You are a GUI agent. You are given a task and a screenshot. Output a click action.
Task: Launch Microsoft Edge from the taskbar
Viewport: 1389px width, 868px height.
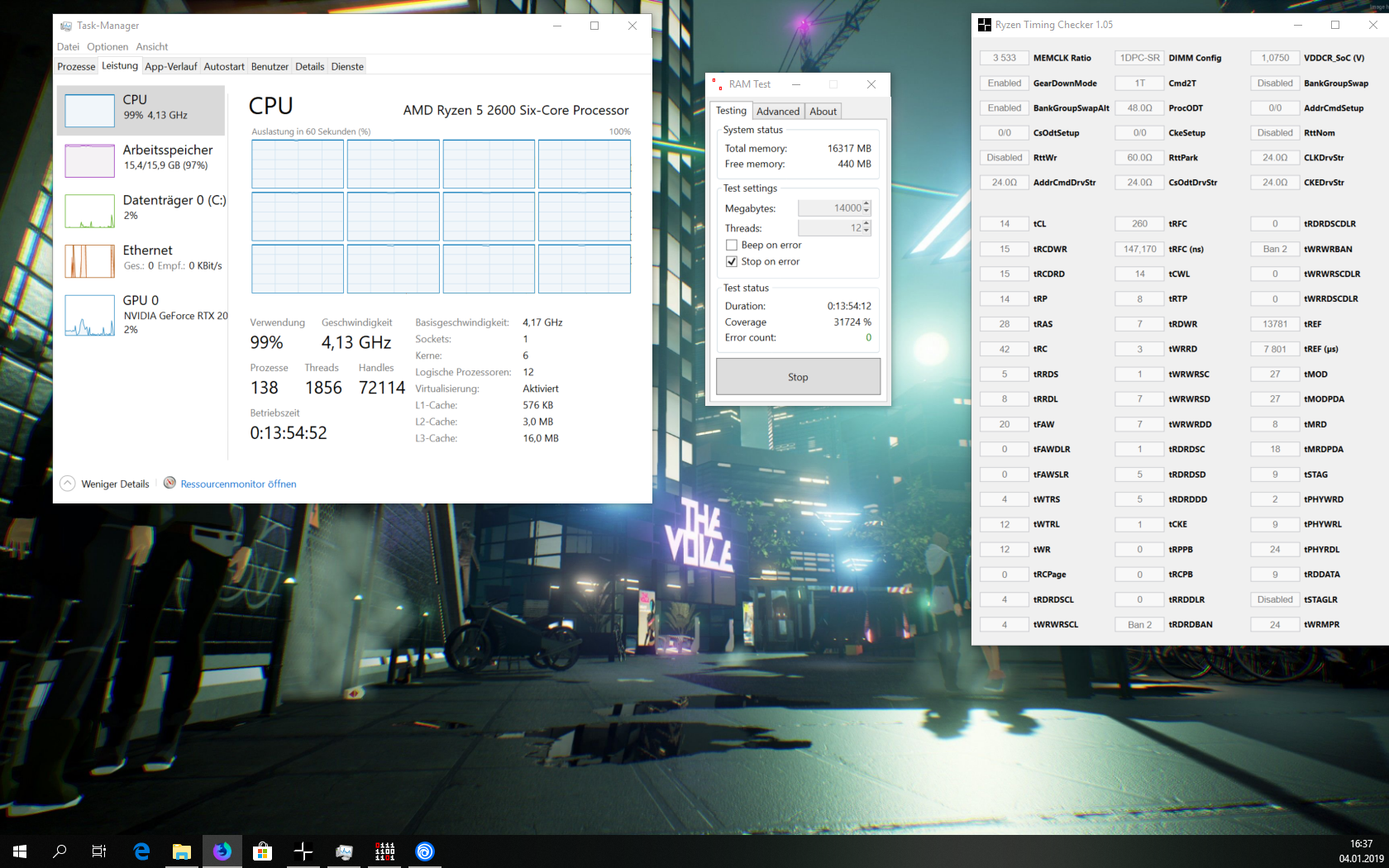pyautogui.click(x=141, y=851)
